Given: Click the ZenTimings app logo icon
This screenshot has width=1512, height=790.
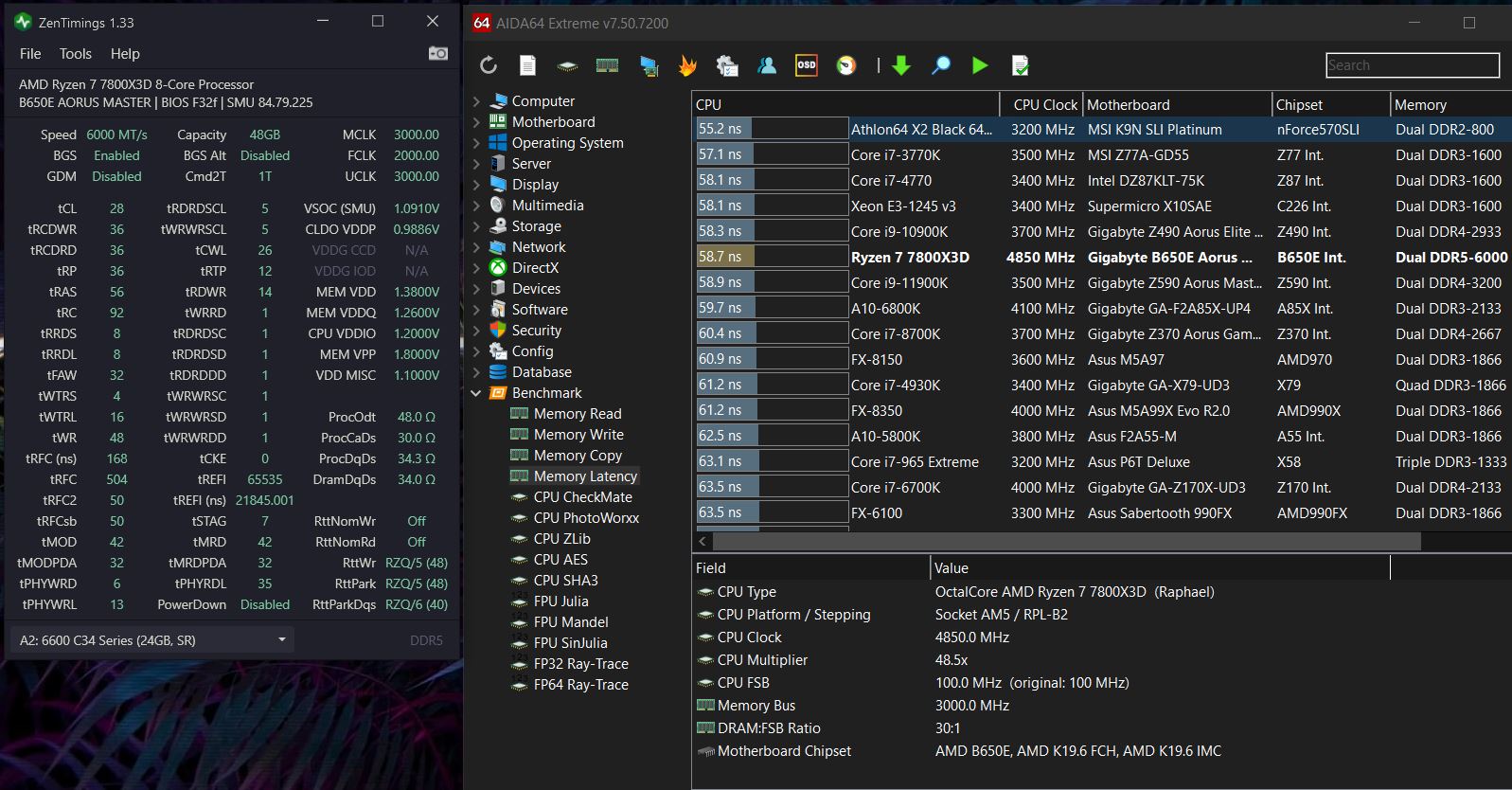Looking at the screenshot, I should click(23, 21).
